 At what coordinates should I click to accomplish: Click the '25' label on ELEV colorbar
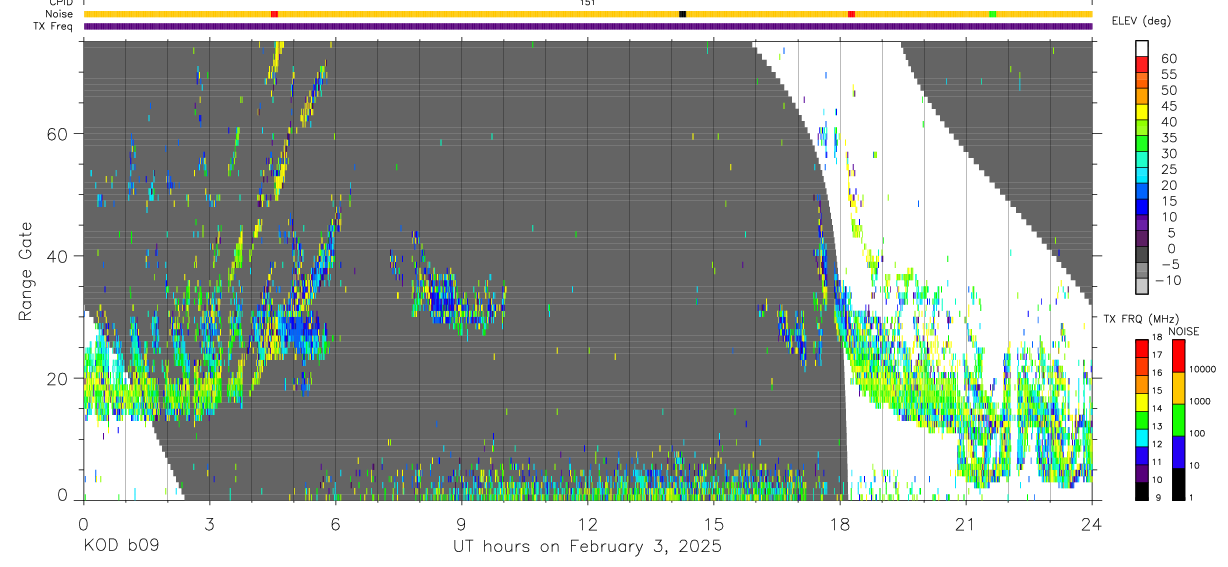point(1170,170)
